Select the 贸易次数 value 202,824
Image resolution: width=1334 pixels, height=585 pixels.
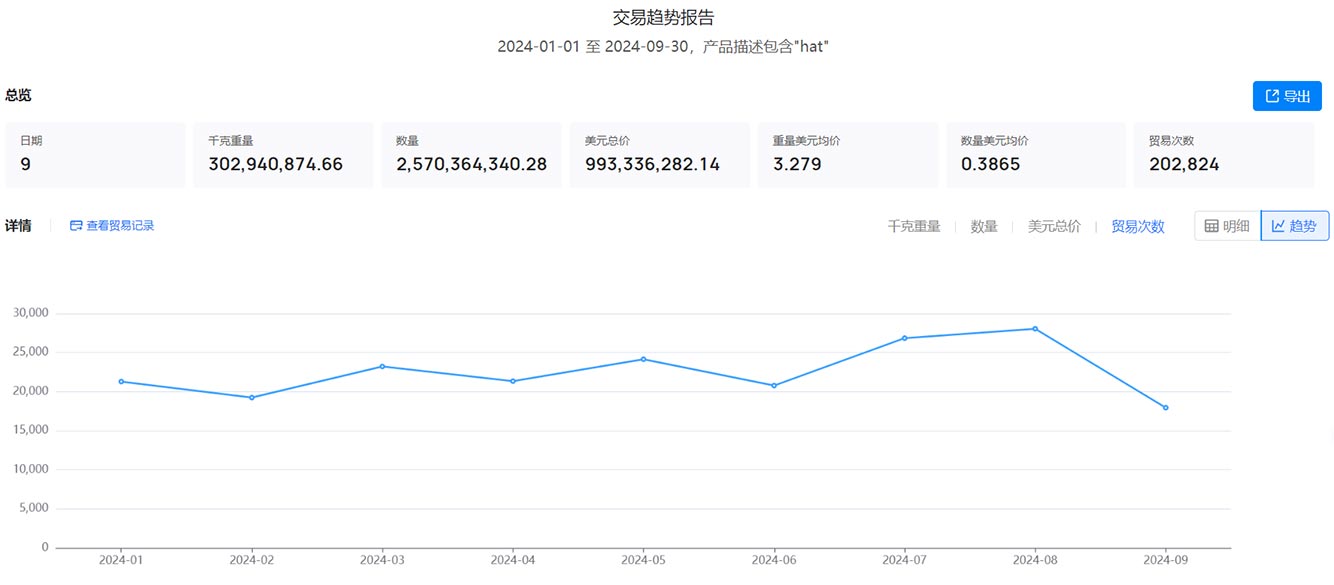tap(1184, 165)
